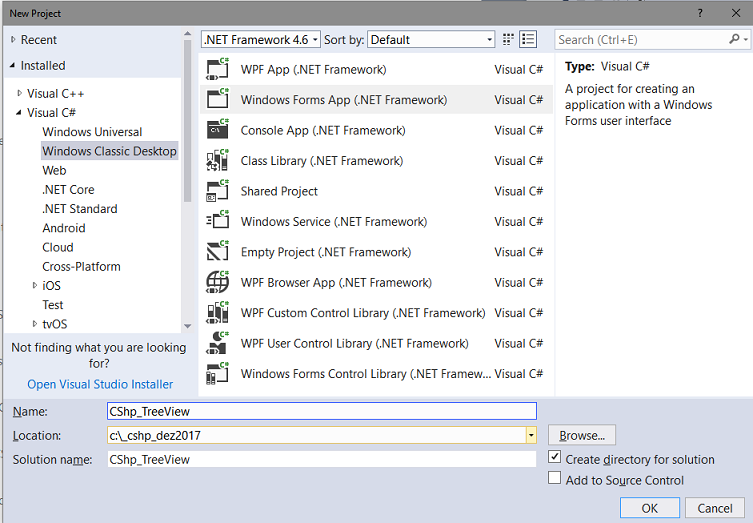
Task: Select the Web category
Action: pos(54,170)
